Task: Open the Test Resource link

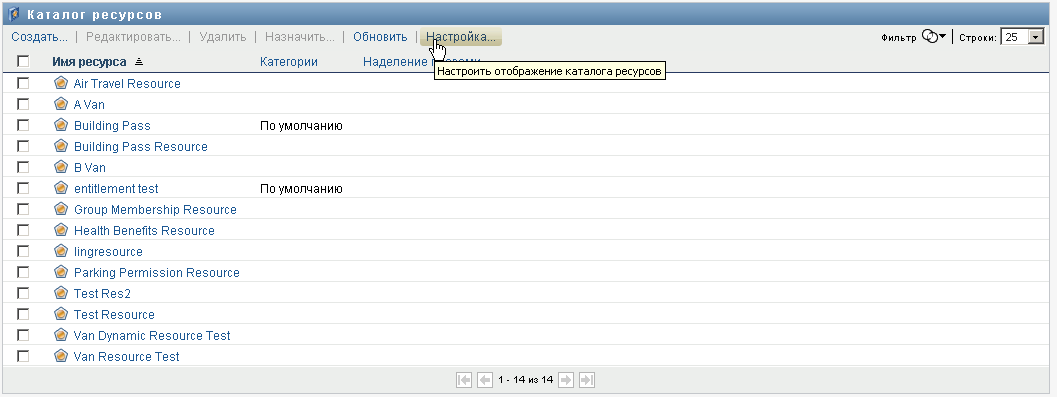Action: pyautogui.click(x=114, y=315)
